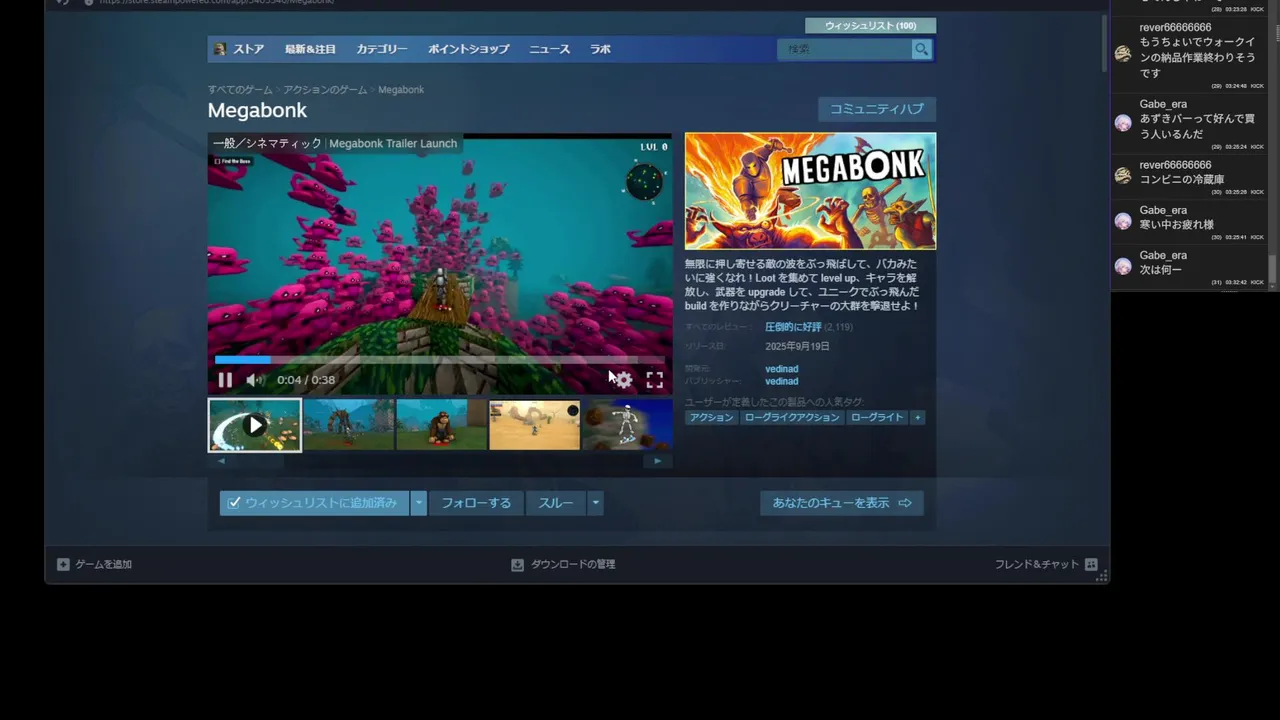Image resolution: width=1280 pixels, height=720 pixels.
Task: Select the fourth desert screenshot thumbnail
Action: pyautogui.click(x=534, y=425)
